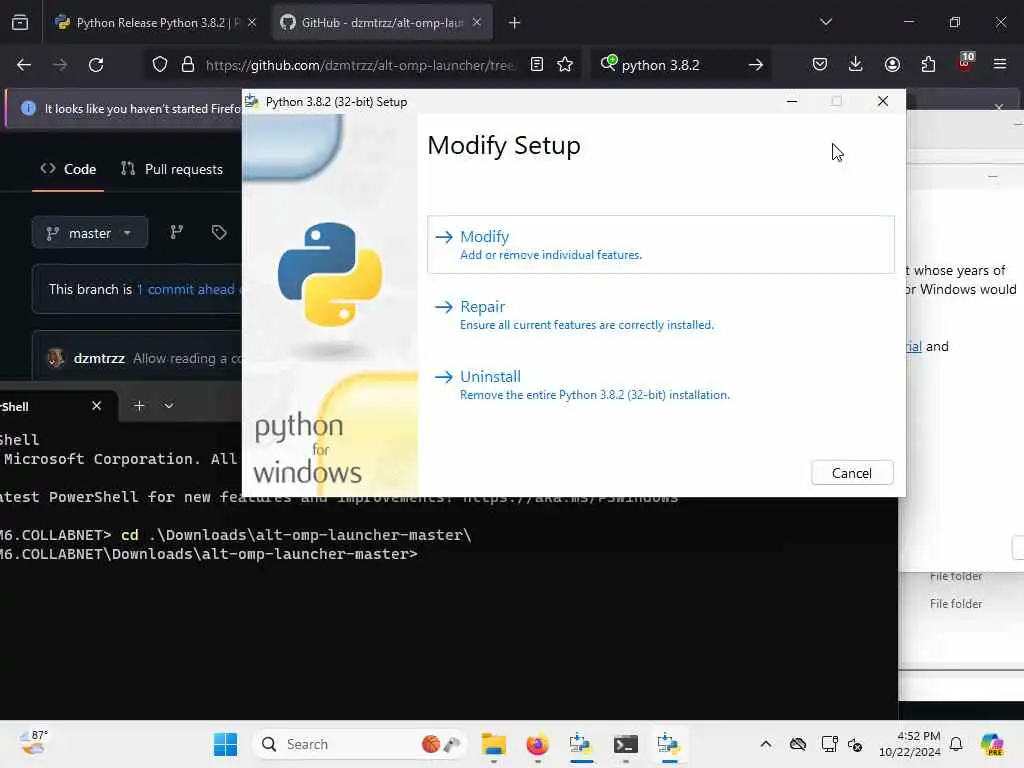Open the Firefox downloads panel
The height and width of the screenshot is (768, 1024).
point(856,64)
